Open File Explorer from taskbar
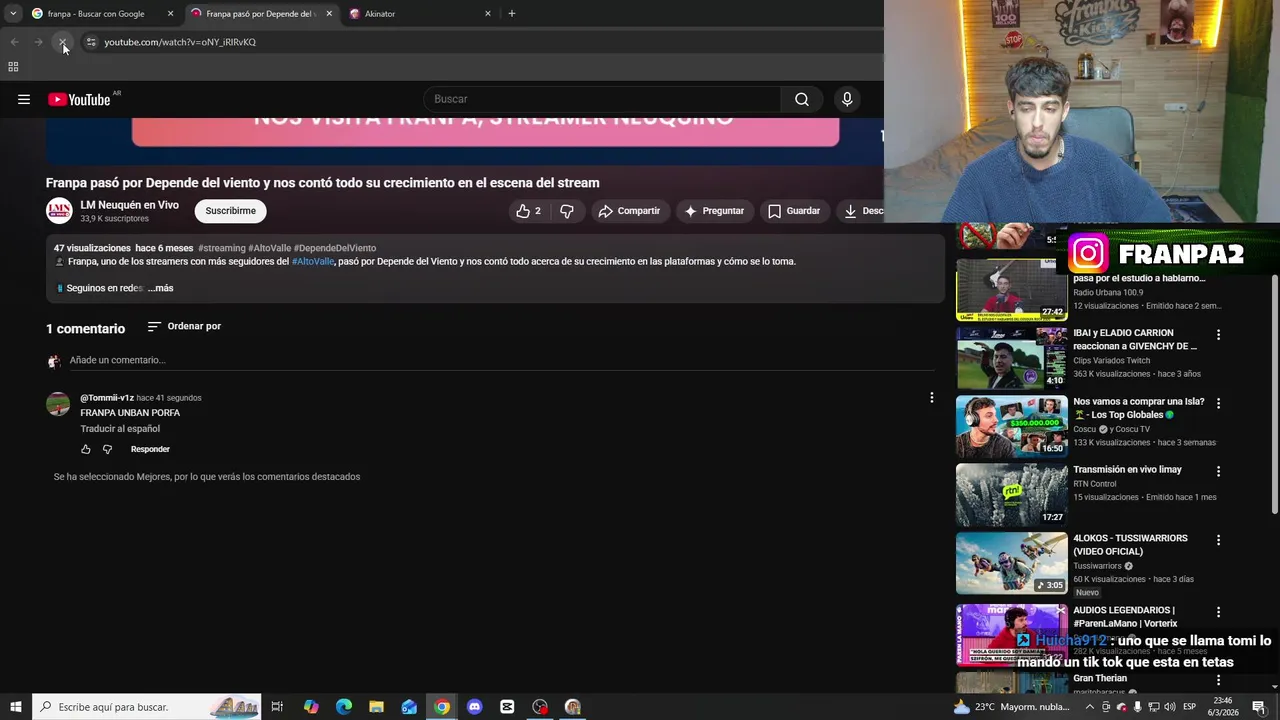Image resolution: width=1280 pixels, height=720 pixels. (x=376, y=707)
